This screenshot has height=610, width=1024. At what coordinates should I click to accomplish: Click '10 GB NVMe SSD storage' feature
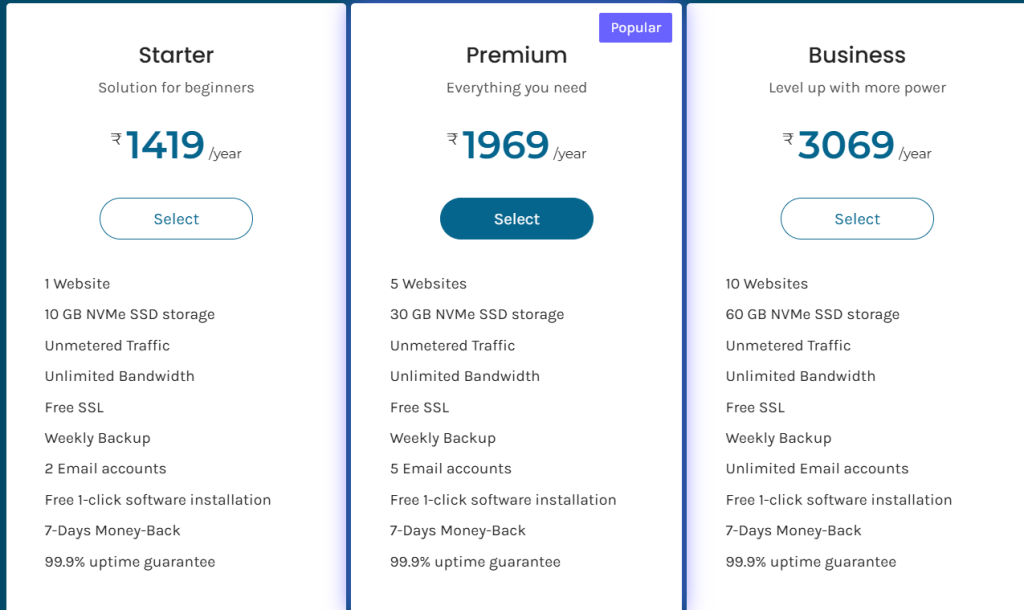[x=129, y=314]
